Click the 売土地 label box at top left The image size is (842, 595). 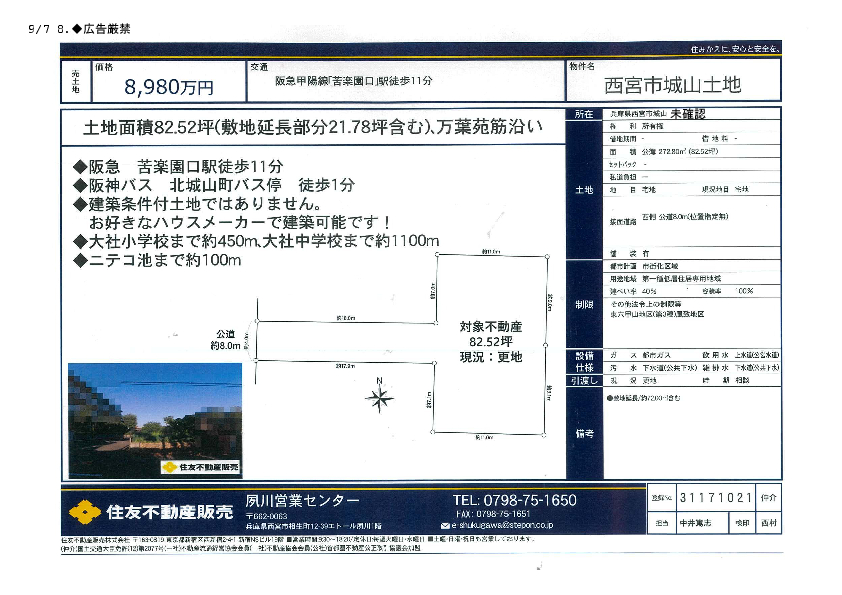coord(76,81)
